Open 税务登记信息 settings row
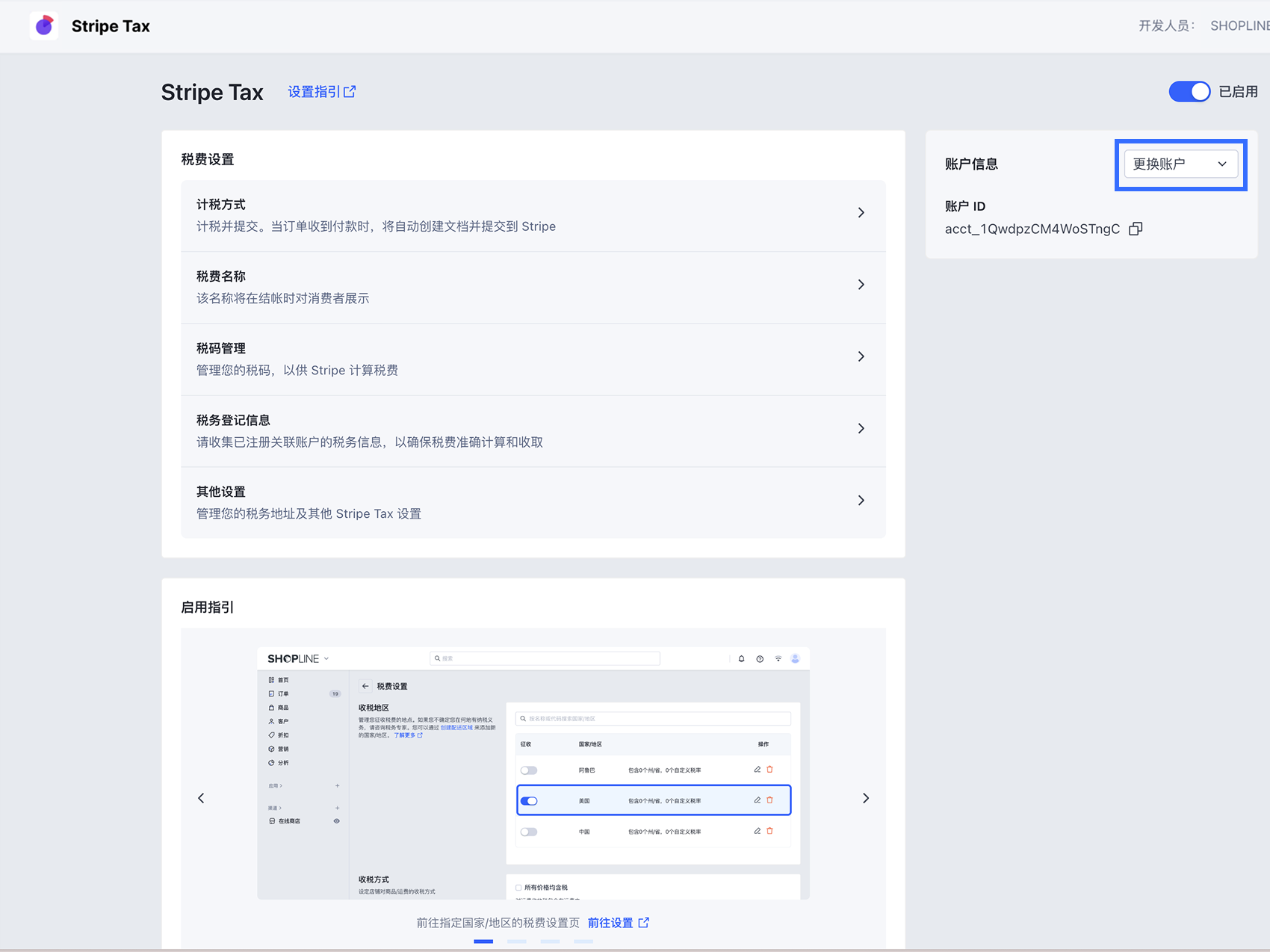Image resolution: width=1270 pixels, height=952 pixels. (533, 431)
